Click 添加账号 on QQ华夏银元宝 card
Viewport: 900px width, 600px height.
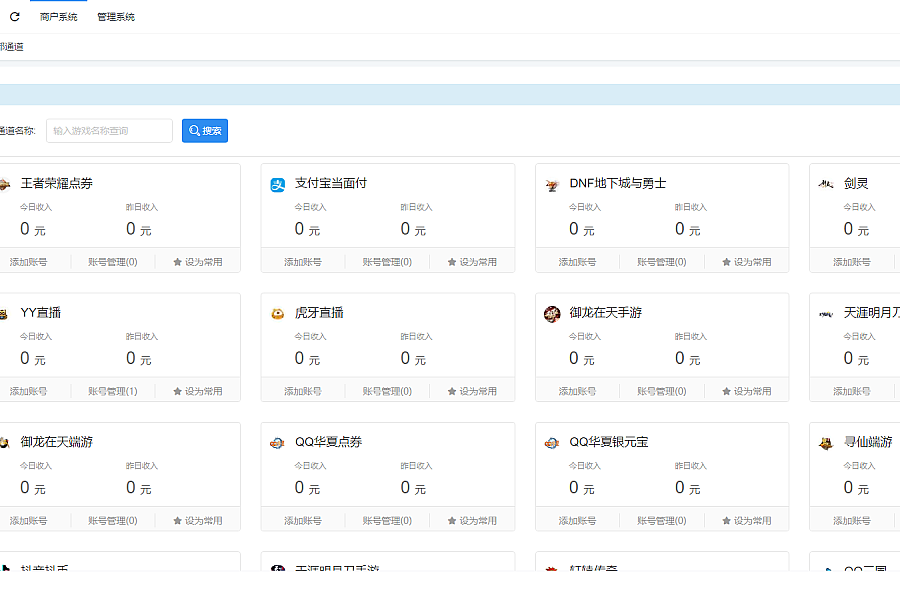point(577,521)
